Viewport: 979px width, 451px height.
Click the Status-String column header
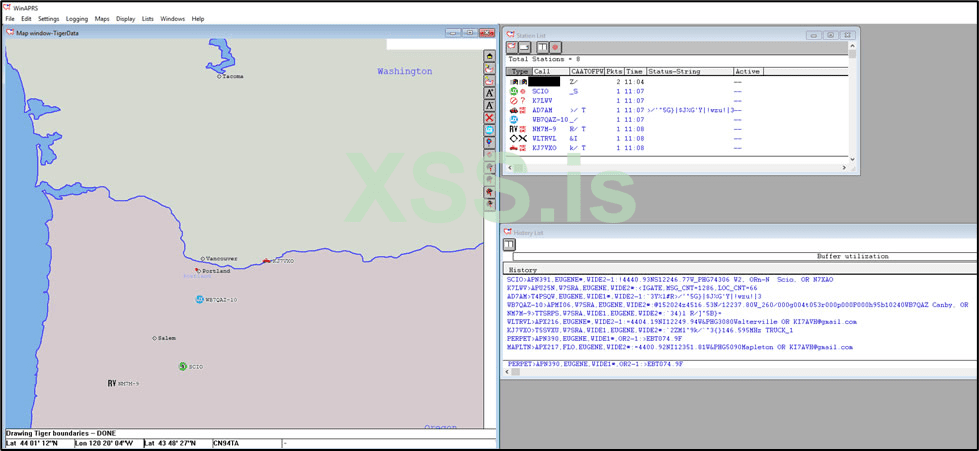click(x=689, y=72)
